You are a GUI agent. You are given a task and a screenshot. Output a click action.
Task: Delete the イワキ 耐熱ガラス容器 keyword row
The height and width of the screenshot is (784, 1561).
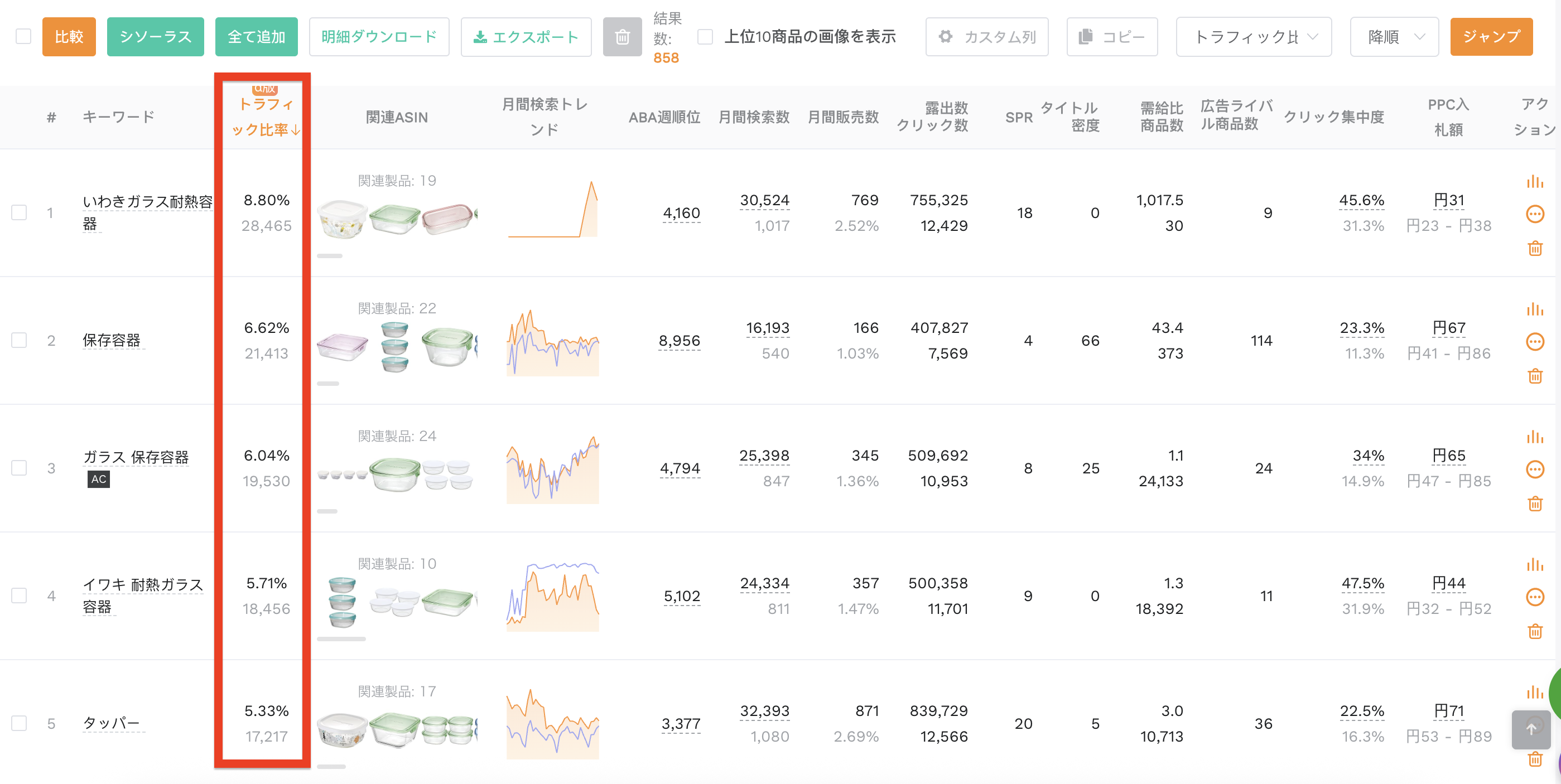coord(1534,631)
